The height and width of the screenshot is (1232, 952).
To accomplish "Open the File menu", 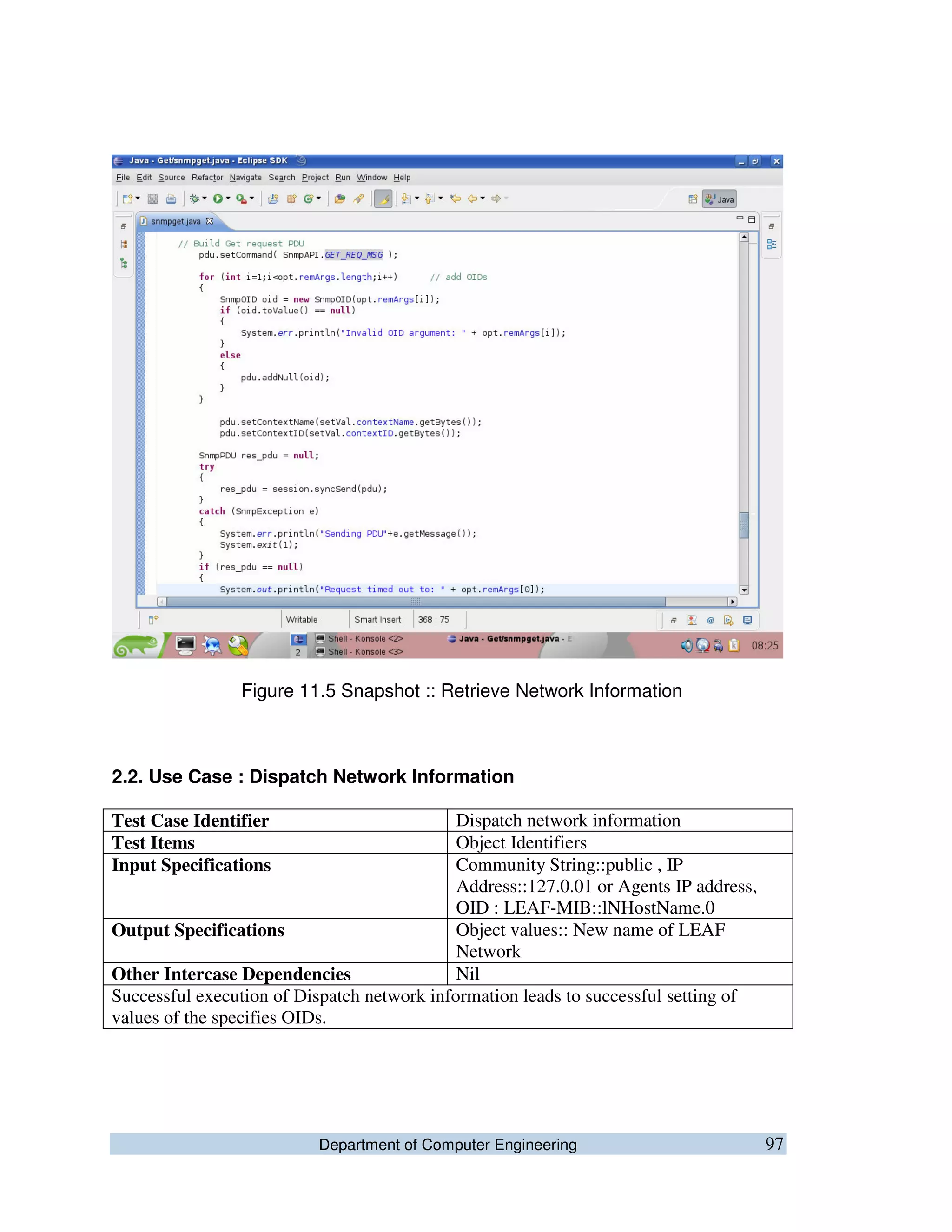I will point(123,178).
